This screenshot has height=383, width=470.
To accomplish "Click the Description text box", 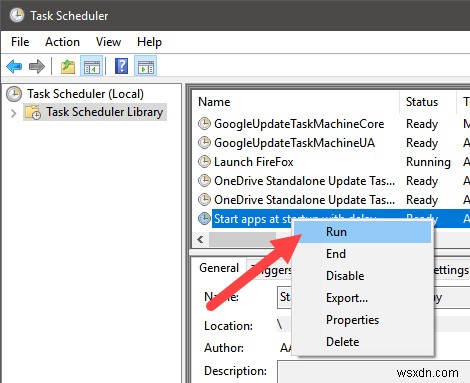I will coord(373,371).
